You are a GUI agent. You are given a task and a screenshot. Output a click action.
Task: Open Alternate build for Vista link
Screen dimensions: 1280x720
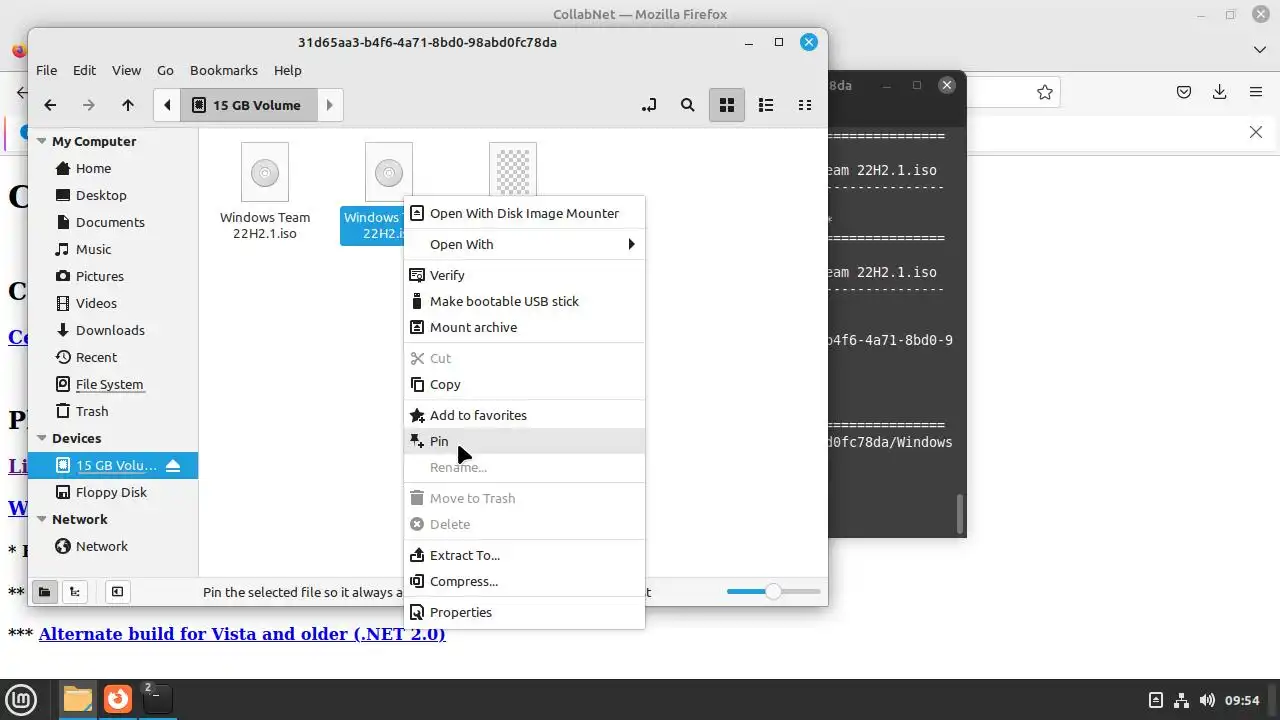tap(242, 634)
